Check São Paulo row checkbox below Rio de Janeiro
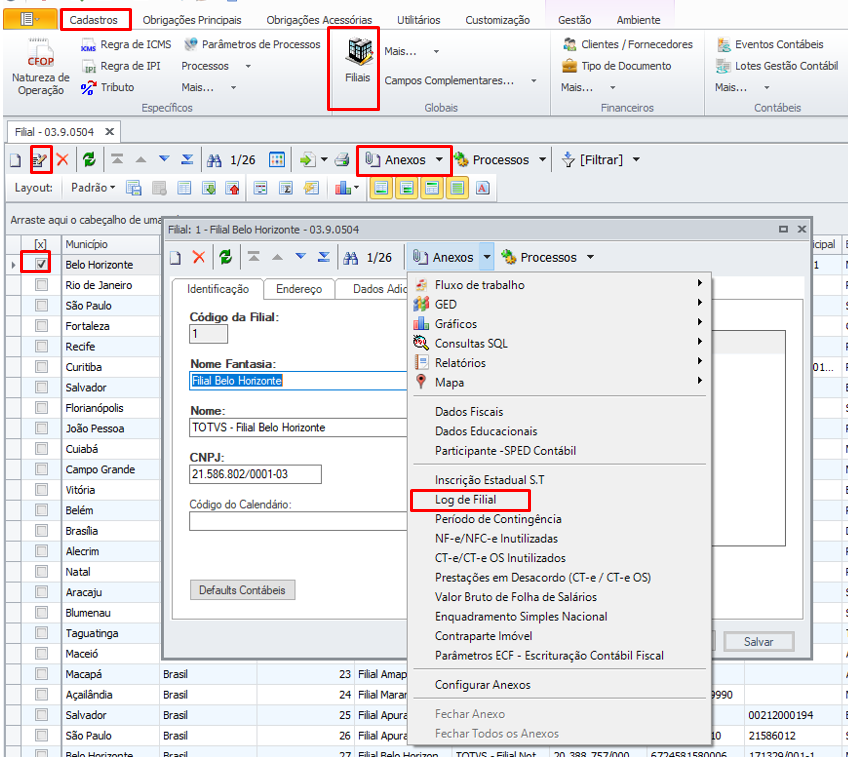This screenshot has width=848, height=757. point(42,305)
